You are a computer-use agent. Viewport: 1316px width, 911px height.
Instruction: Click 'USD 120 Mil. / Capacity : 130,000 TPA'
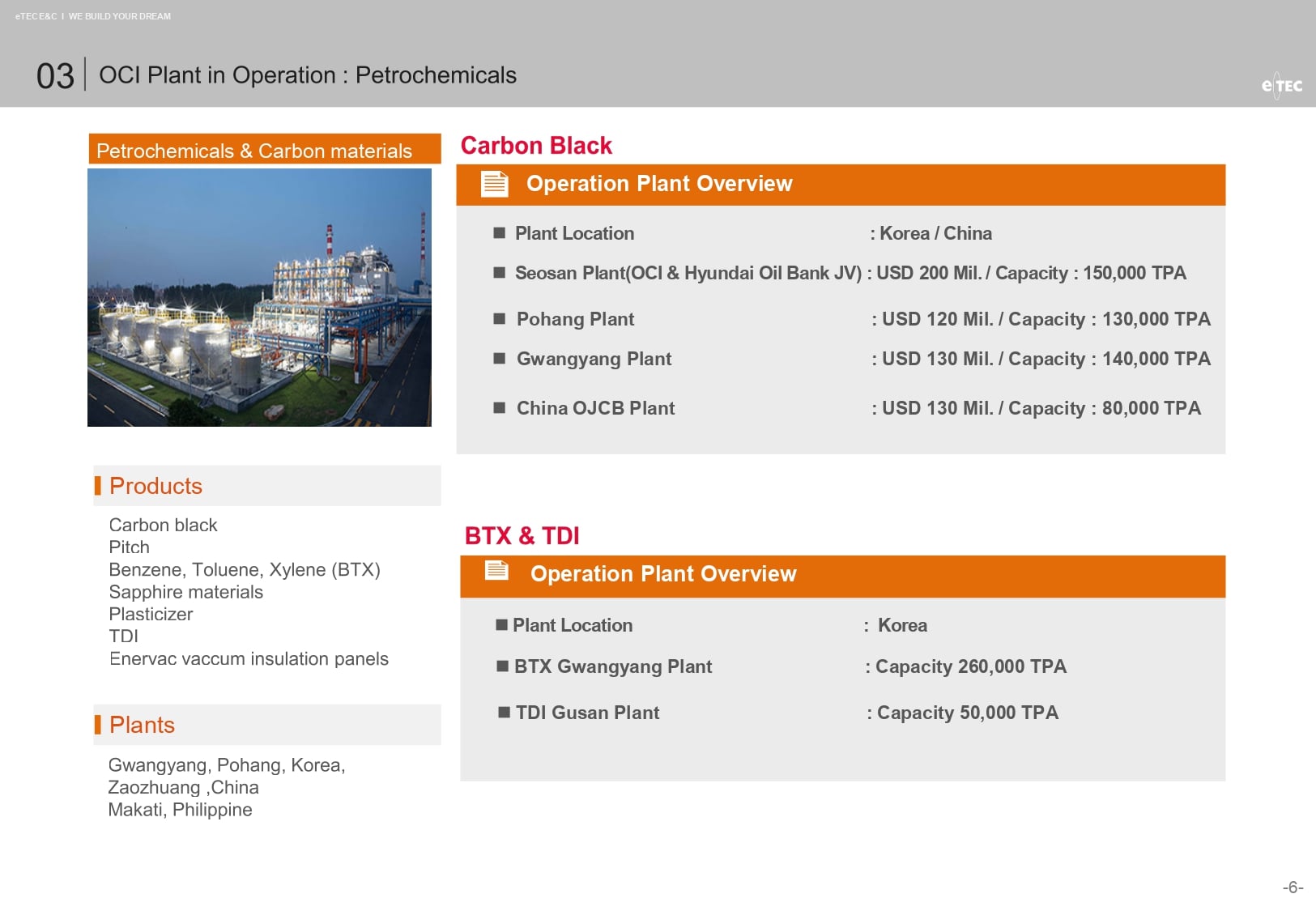[x=1046, y=319]
